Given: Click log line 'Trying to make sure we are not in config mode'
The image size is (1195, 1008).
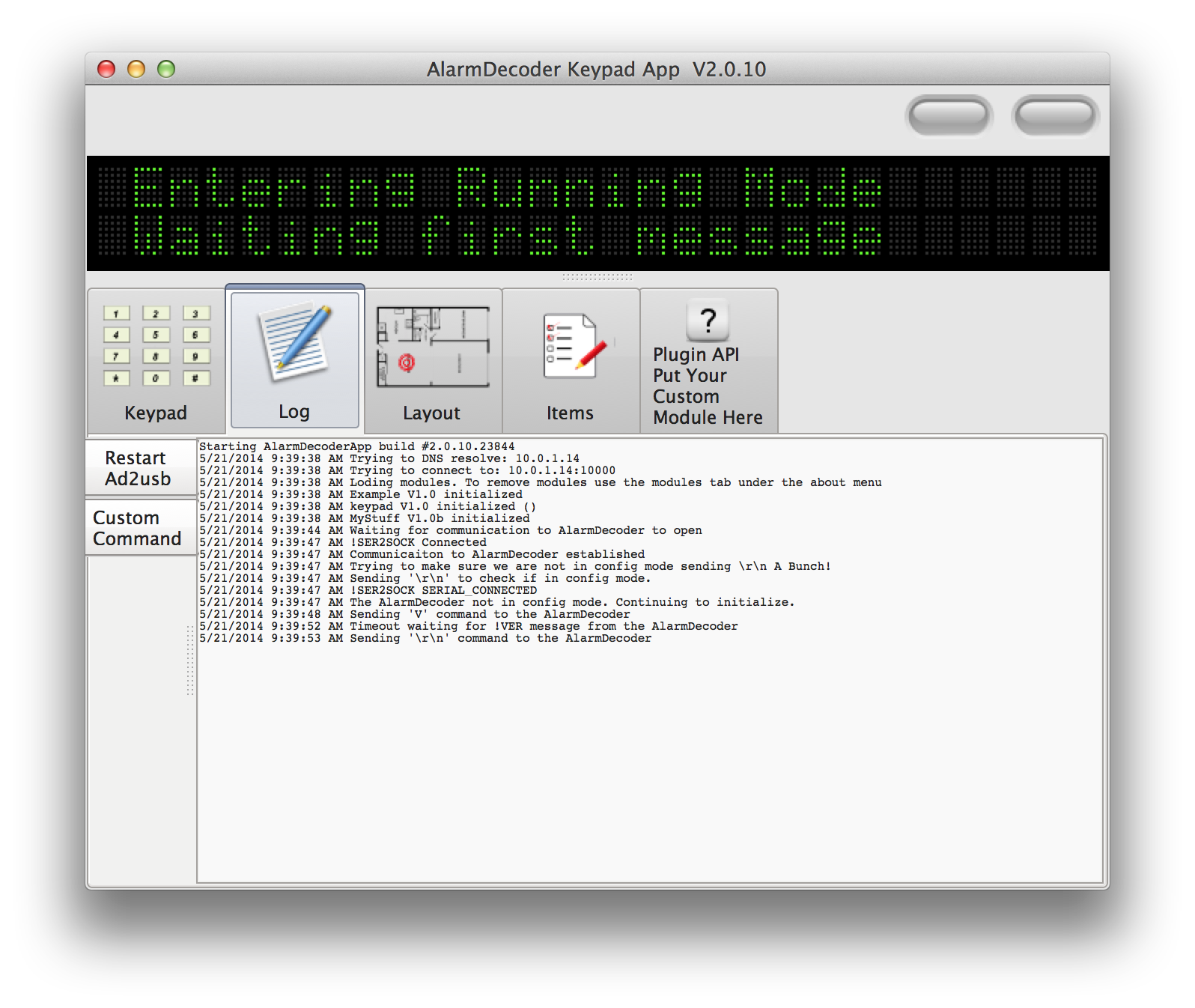Looking at the screenshot, I should (x=515, y=566).
